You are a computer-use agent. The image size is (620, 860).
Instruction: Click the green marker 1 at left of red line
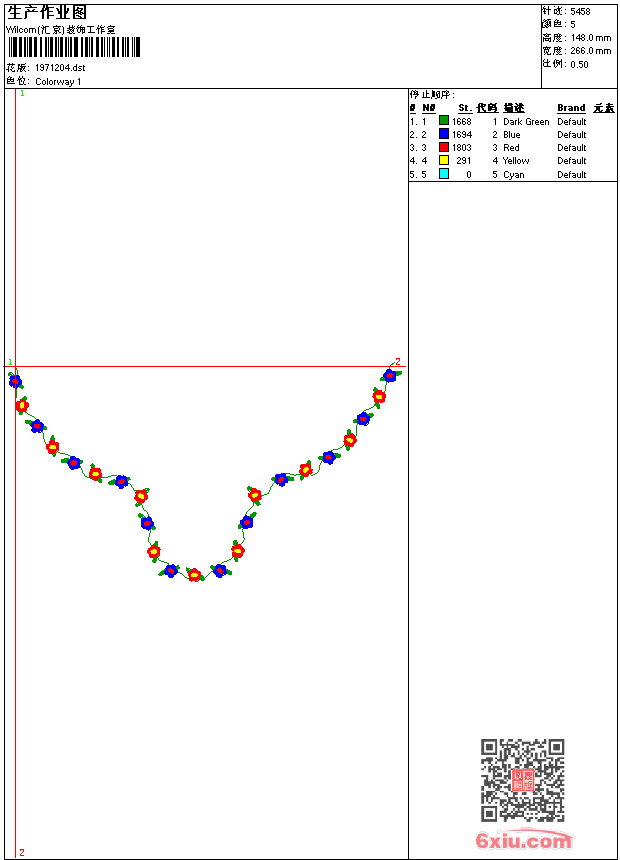coord(10,363)
